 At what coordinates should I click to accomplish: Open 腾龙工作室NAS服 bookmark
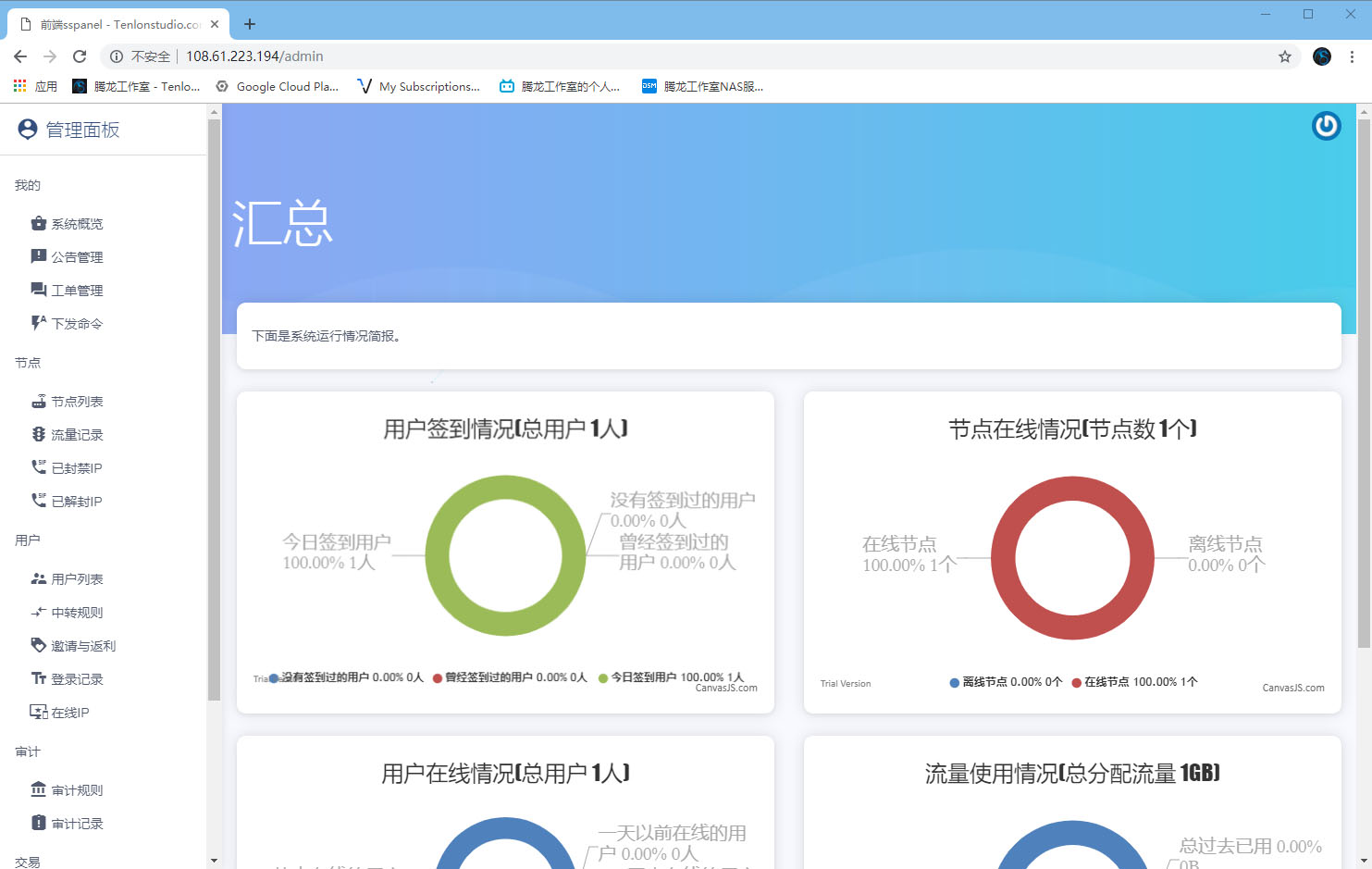703,86
